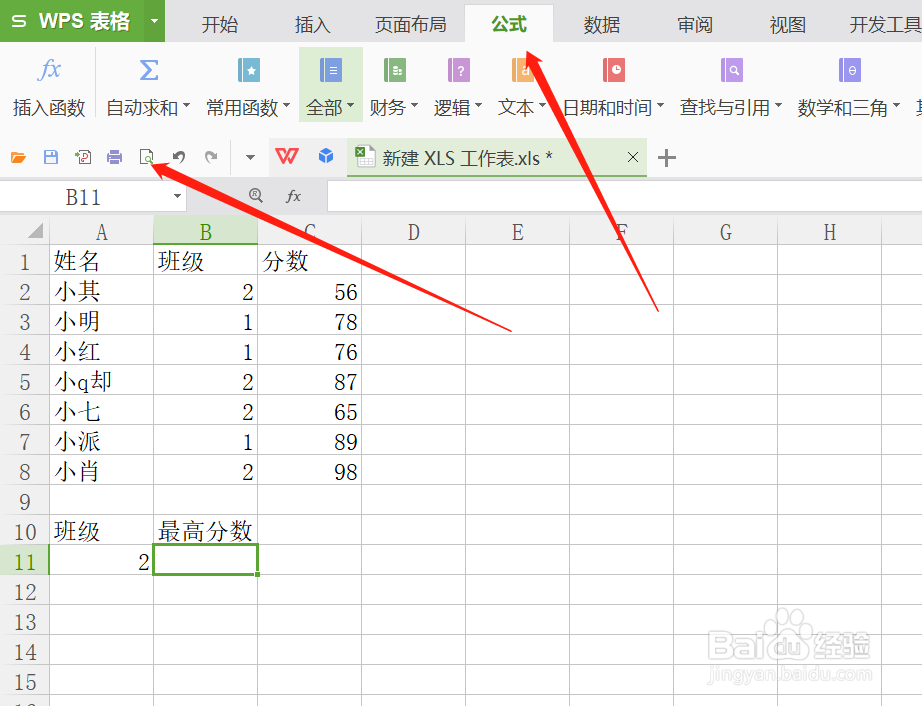Image resolution: width=922 pixels, height=706 pixels.
Task: Switch to the 数据 tab
Action: (x=602, y=24)
